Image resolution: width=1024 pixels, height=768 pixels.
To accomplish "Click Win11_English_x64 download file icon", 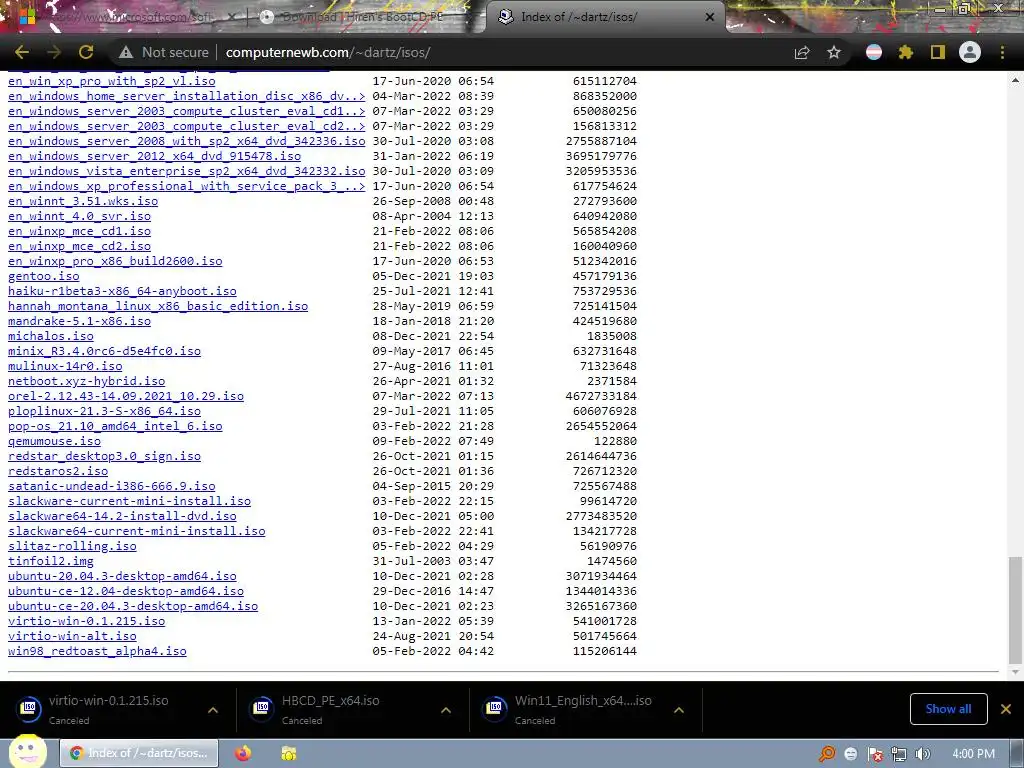I will (x=494, y=708).
